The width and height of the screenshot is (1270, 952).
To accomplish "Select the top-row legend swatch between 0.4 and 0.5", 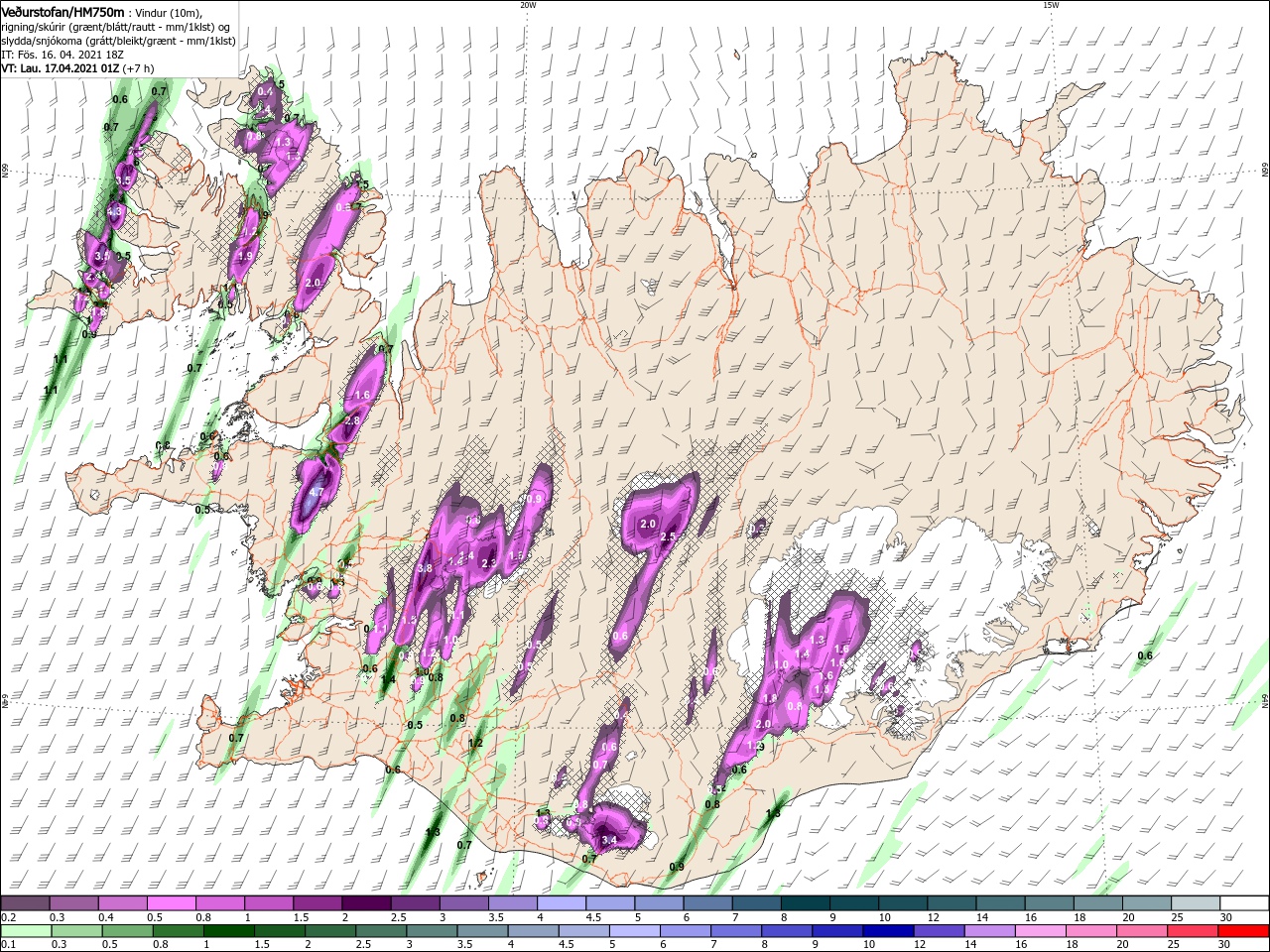I will (123, 903).
